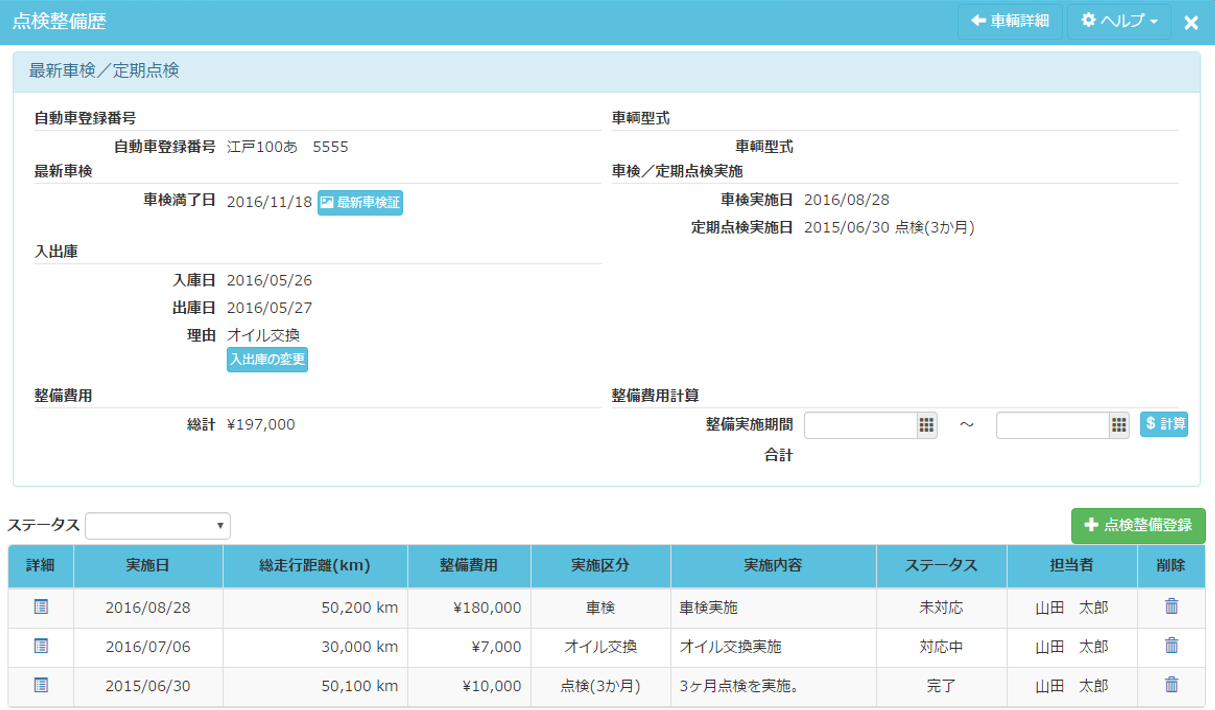Focus the 整備実施期間 start date field
Viewport: 1215px width, 710px height.
click(x=861, y=425)
